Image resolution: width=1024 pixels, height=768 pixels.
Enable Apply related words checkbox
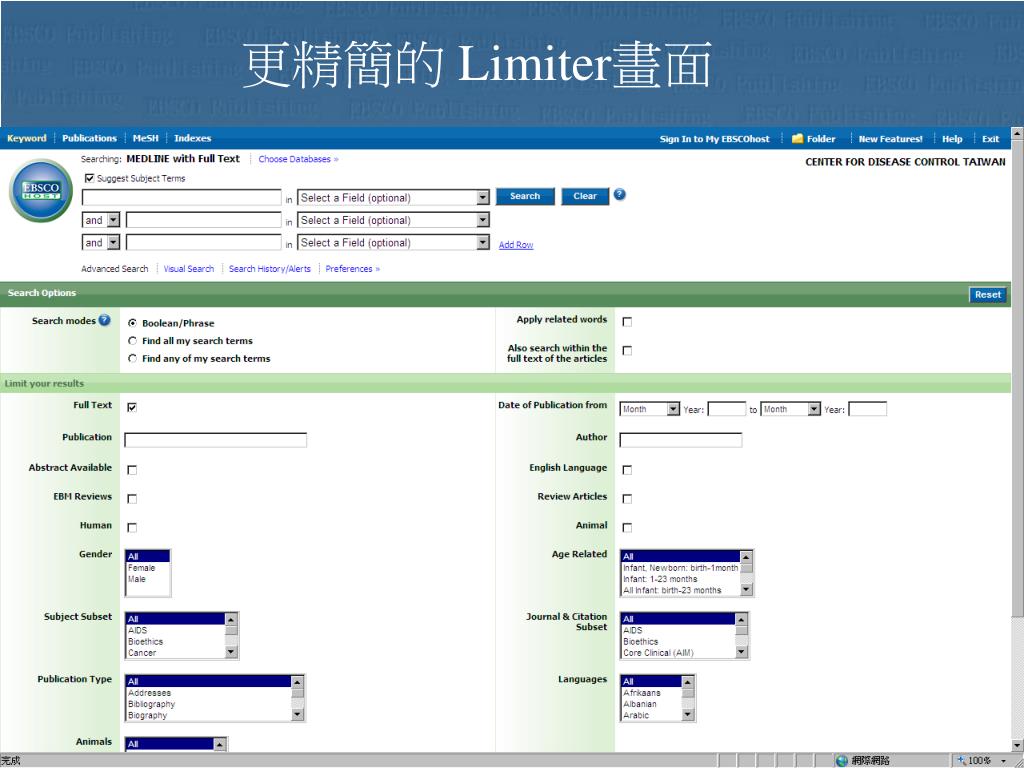click(x=627, y=322)
